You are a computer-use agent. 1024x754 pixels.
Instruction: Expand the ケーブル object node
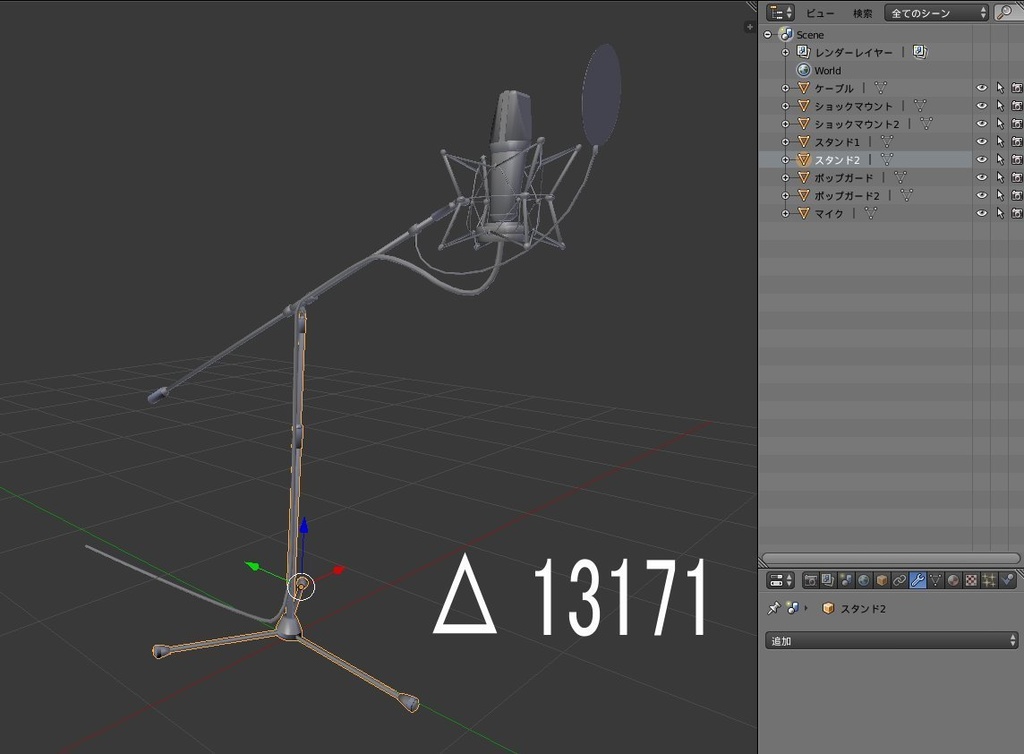786,87
